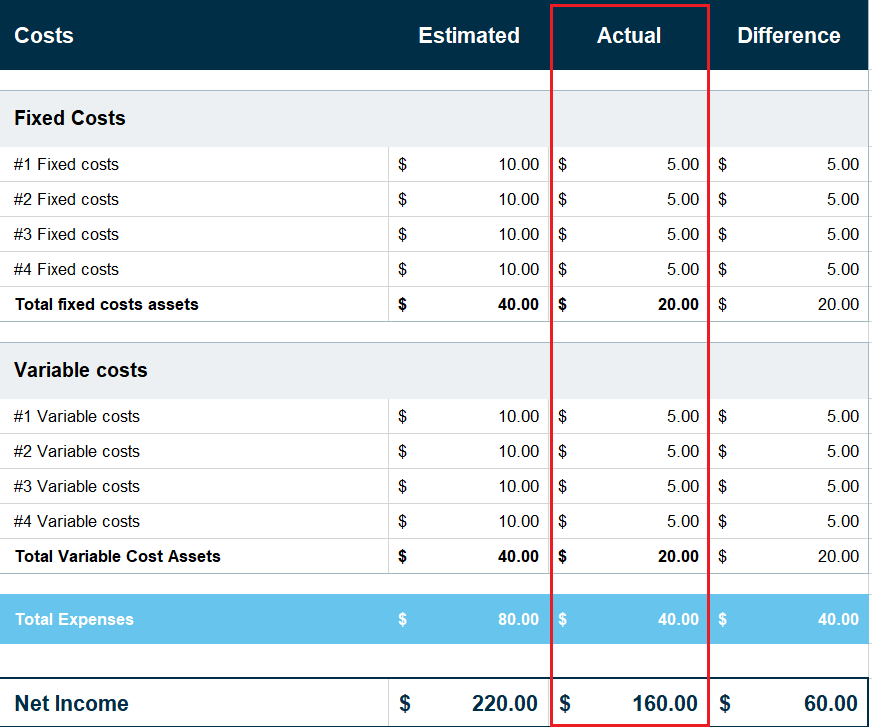Select the Estimated column header
The height and width of the screenshot is (727, 872).
469,36
